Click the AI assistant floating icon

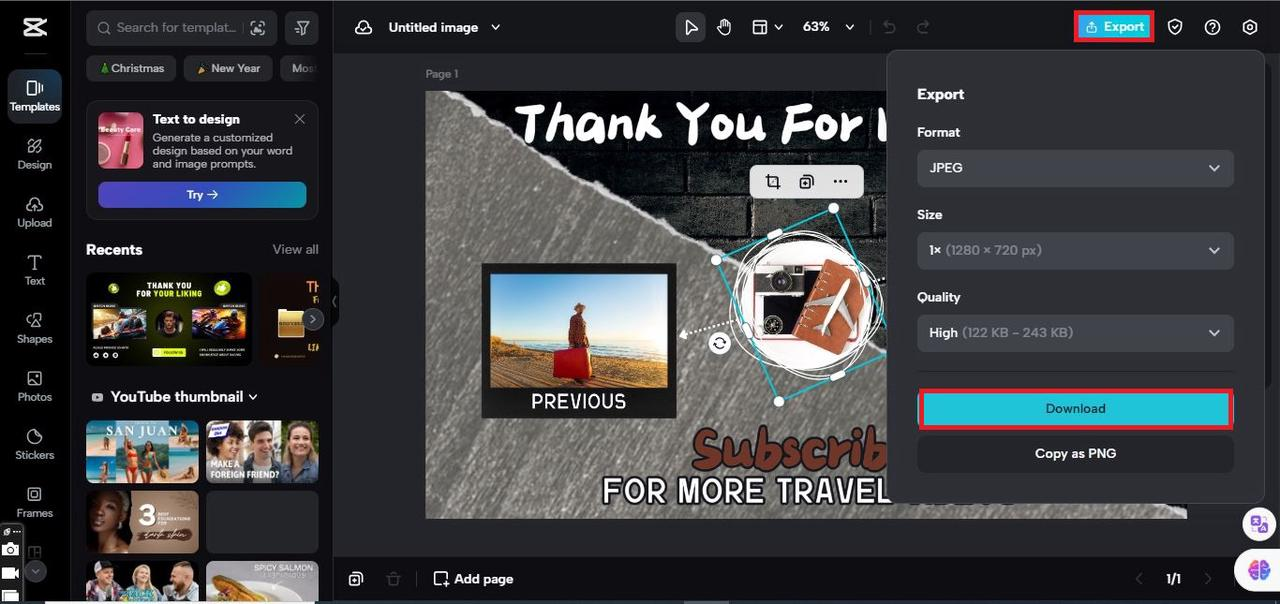tap(1258, 569)
